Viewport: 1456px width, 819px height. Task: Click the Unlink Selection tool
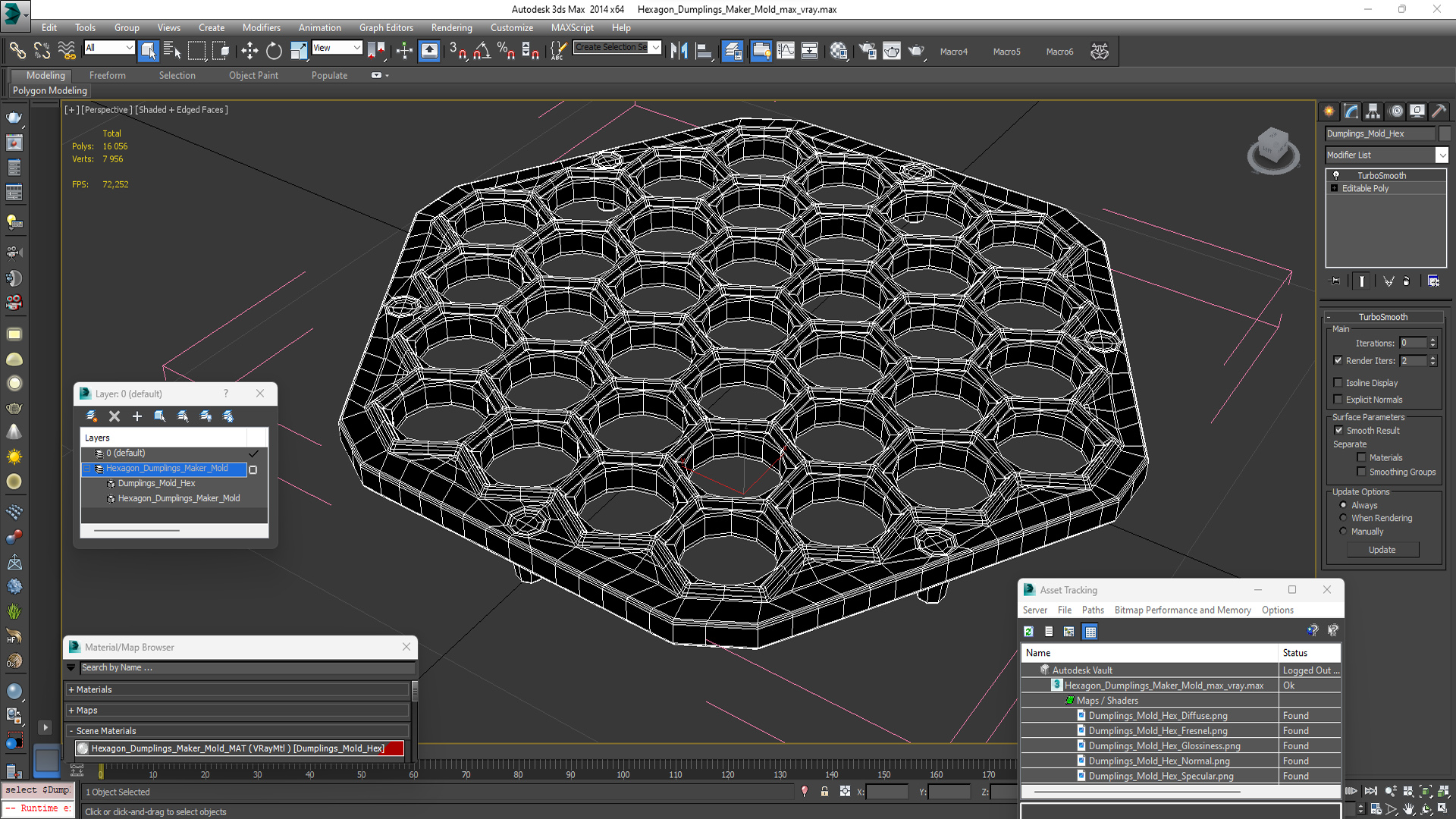point(42,51)
